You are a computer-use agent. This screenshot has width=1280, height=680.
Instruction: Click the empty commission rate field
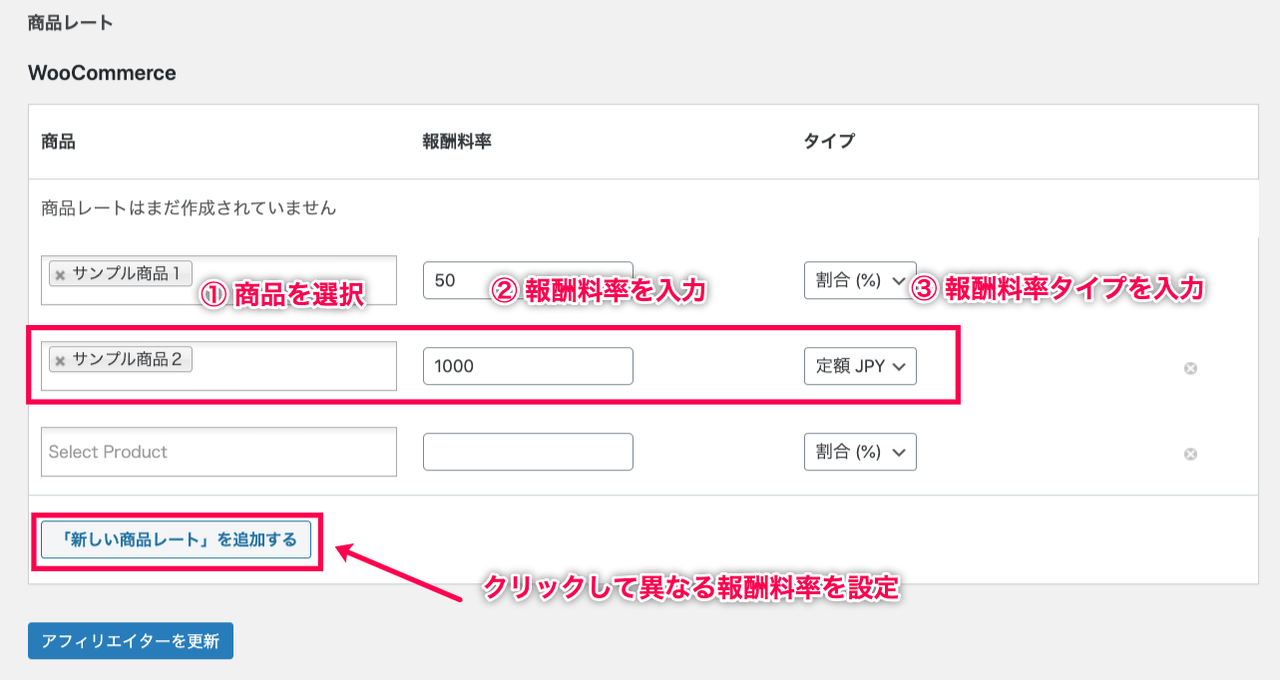pos(528,452)
